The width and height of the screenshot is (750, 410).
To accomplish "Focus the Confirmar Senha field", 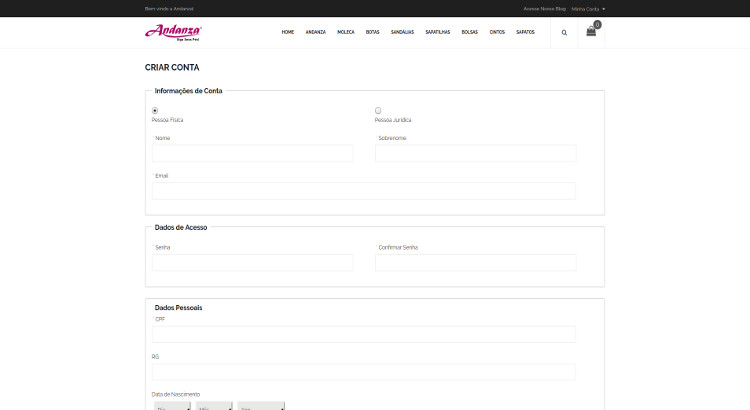I will [475, 263].
